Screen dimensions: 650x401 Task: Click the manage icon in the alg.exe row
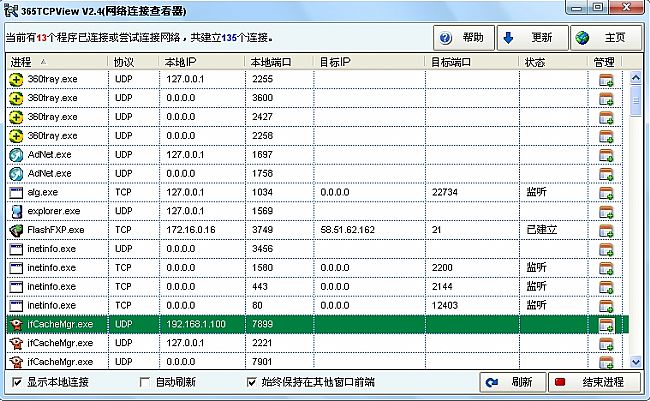[x=606, y=193]
